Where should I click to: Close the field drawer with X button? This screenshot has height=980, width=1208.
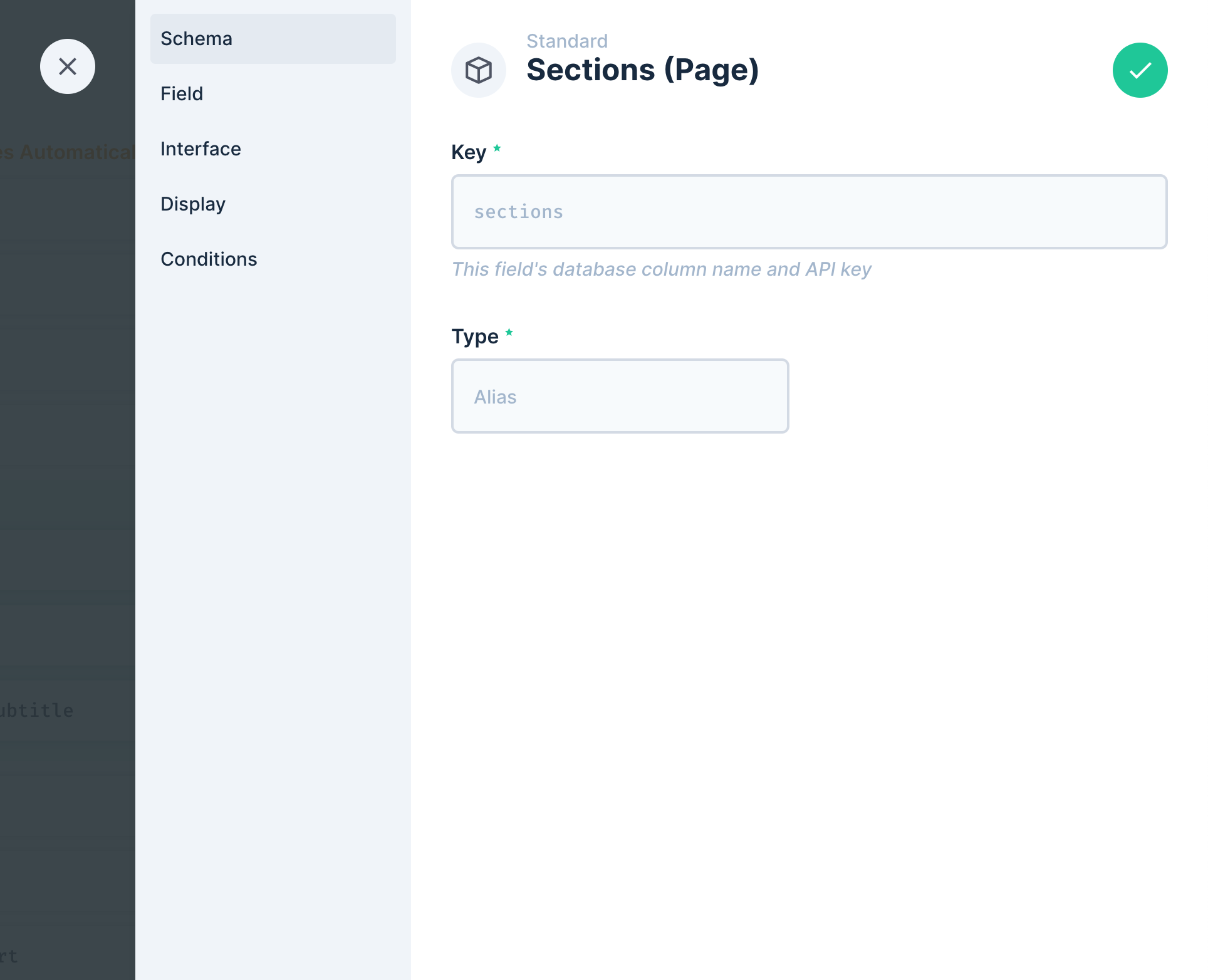coord(68,66)
